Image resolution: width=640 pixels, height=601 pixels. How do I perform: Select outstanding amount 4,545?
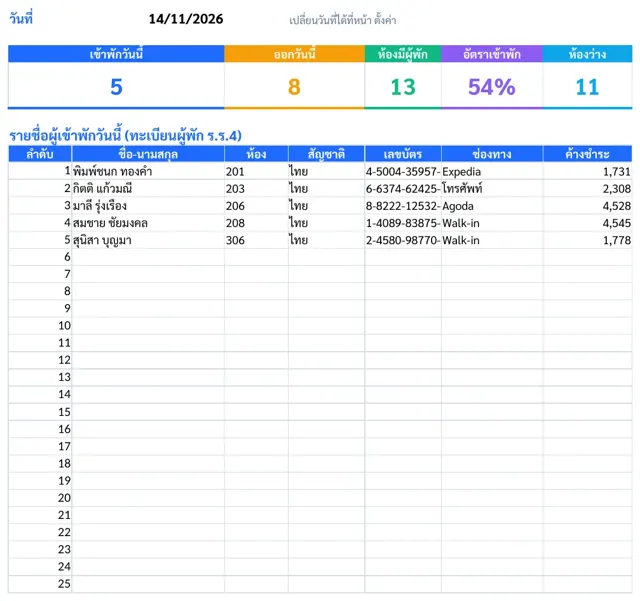587,223
